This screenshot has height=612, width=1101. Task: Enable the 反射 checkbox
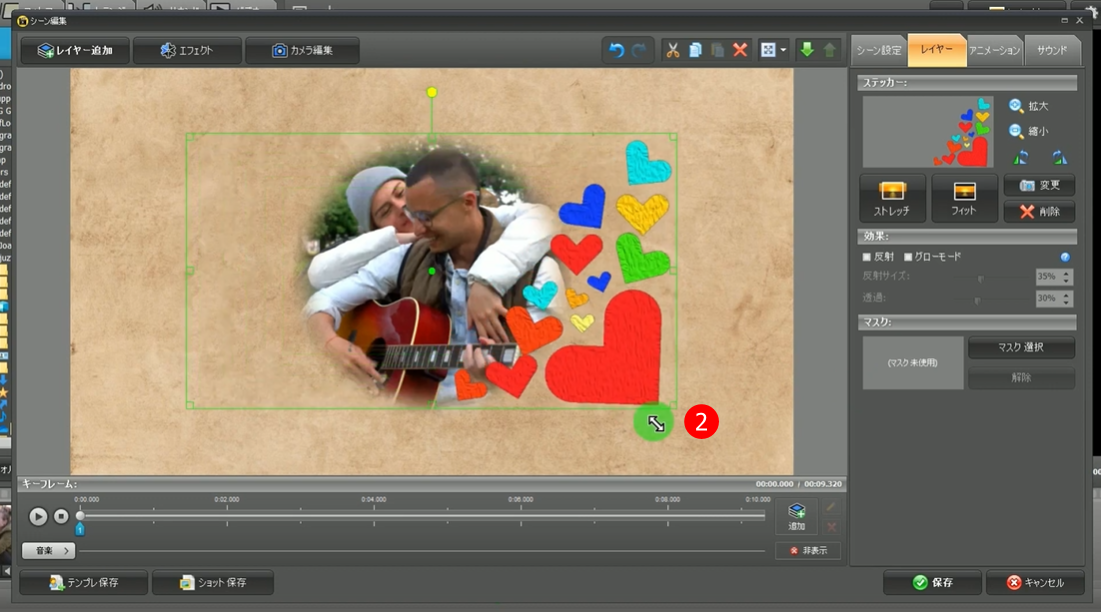pos(867,257)
